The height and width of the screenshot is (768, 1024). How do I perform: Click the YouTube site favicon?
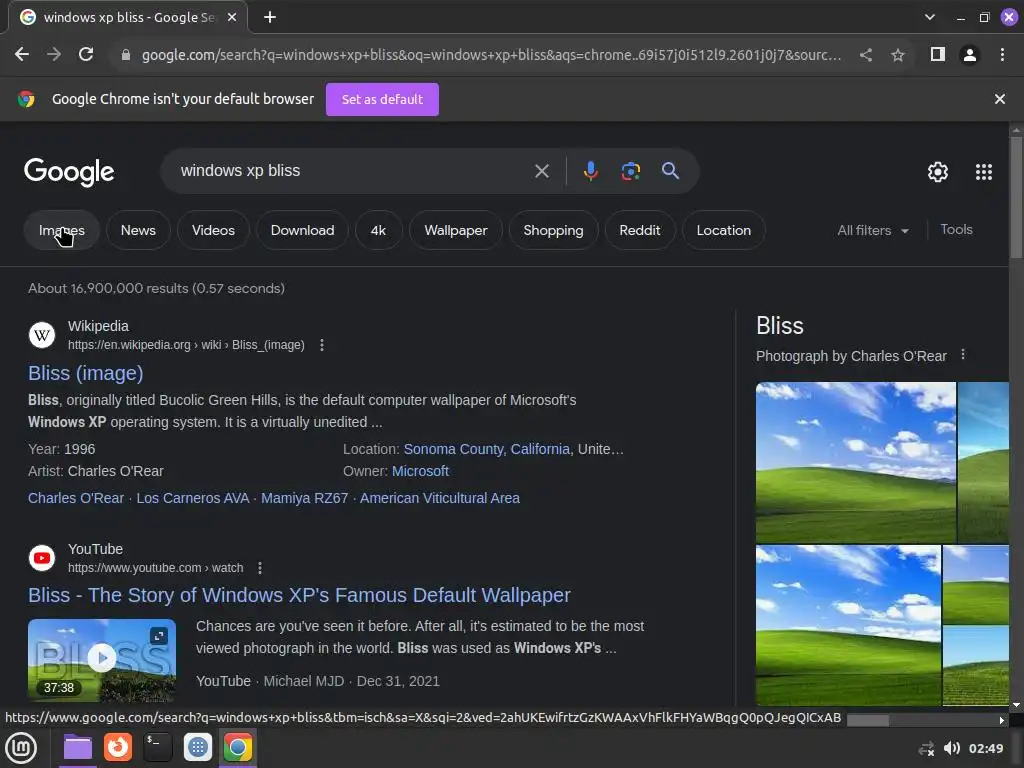coord(42,558)
